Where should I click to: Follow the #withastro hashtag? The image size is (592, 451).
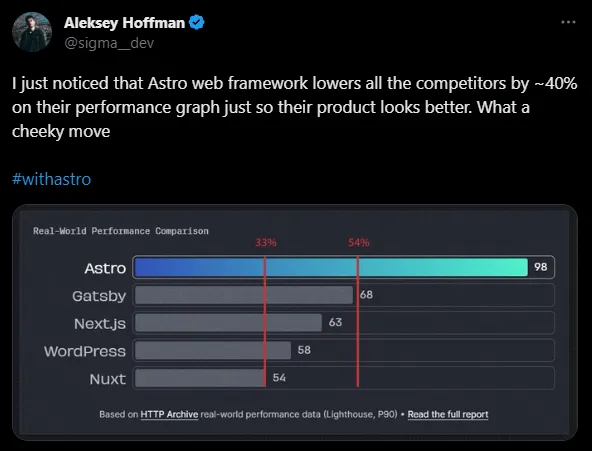point(51,179)
